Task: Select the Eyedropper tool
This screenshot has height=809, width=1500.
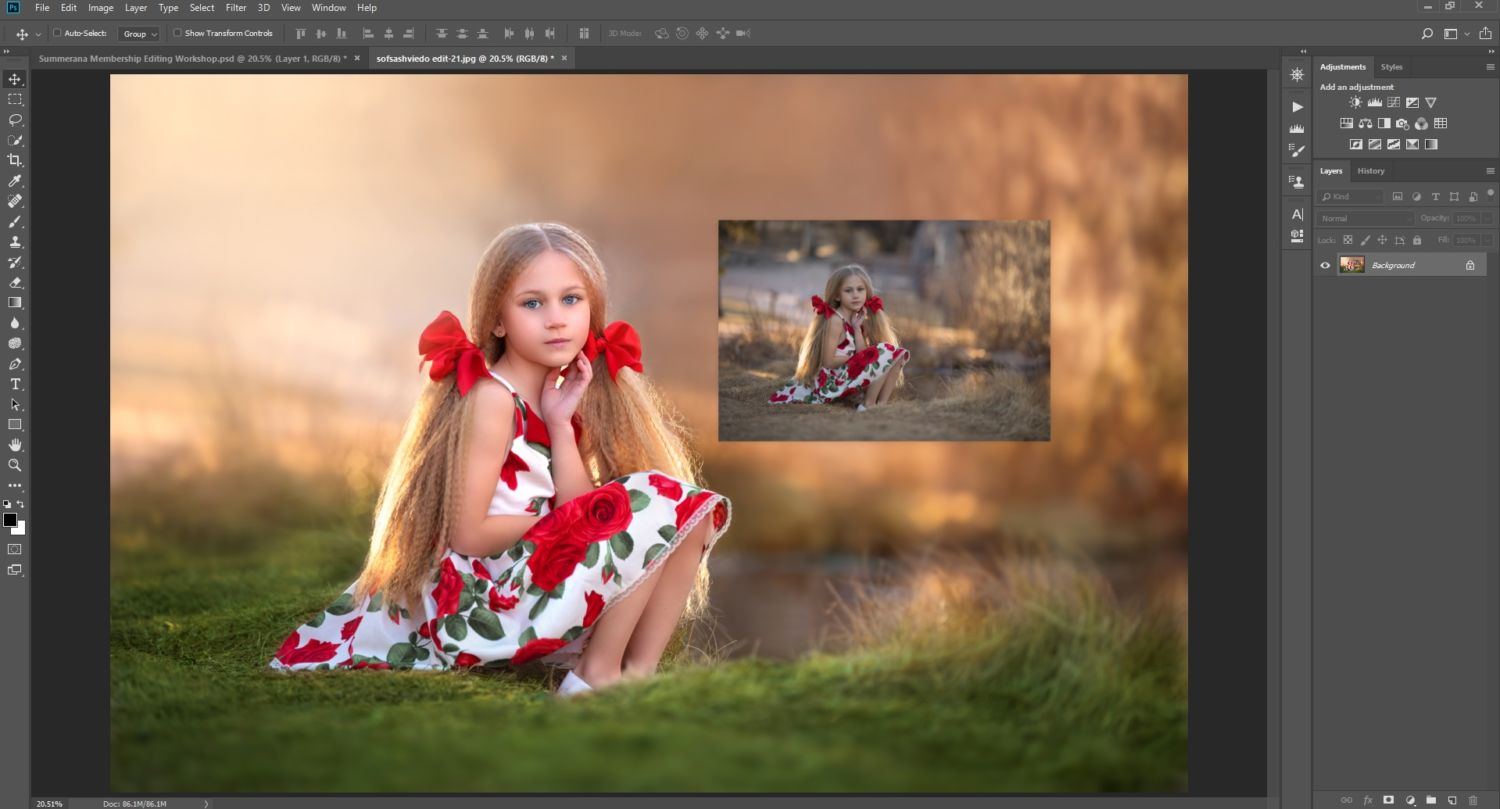Action: [15, 181]
